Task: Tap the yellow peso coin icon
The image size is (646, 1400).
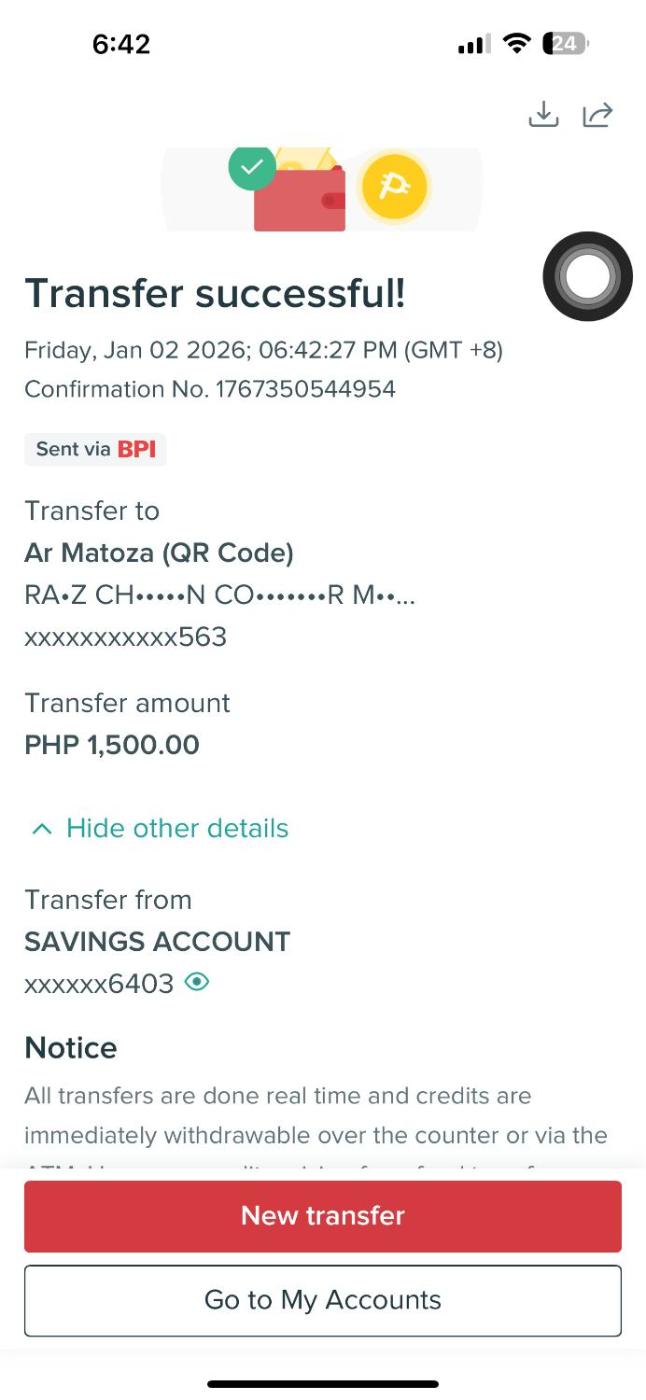Action: (394, 187)
